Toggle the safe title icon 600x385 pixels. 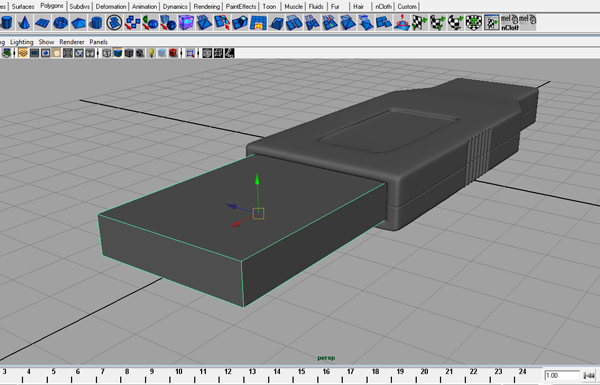(90, 53)
